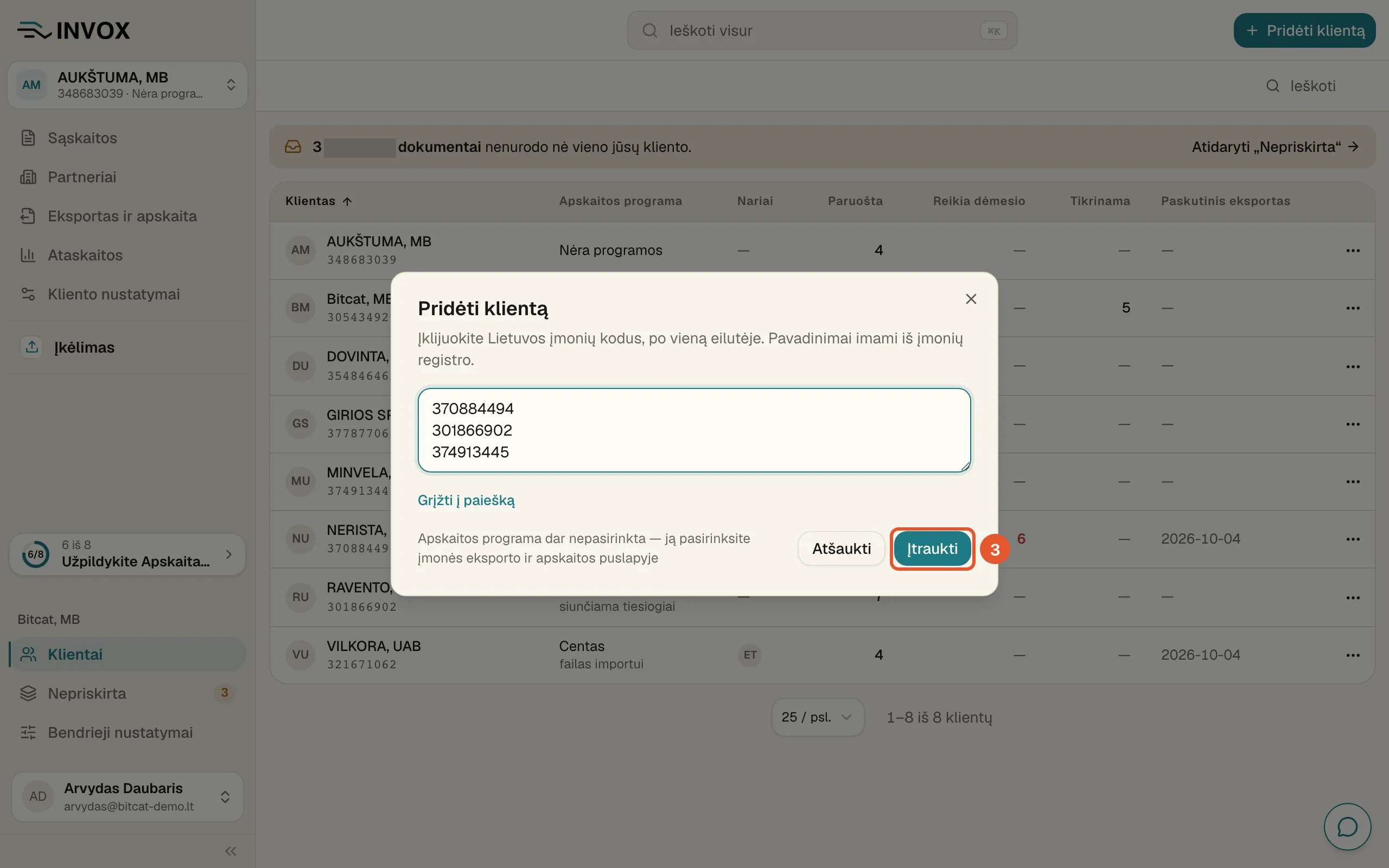The width and height of the screenshot is (1389, 868).
Task: Select Klientai in the sidebar
Action: pos(128,654)
